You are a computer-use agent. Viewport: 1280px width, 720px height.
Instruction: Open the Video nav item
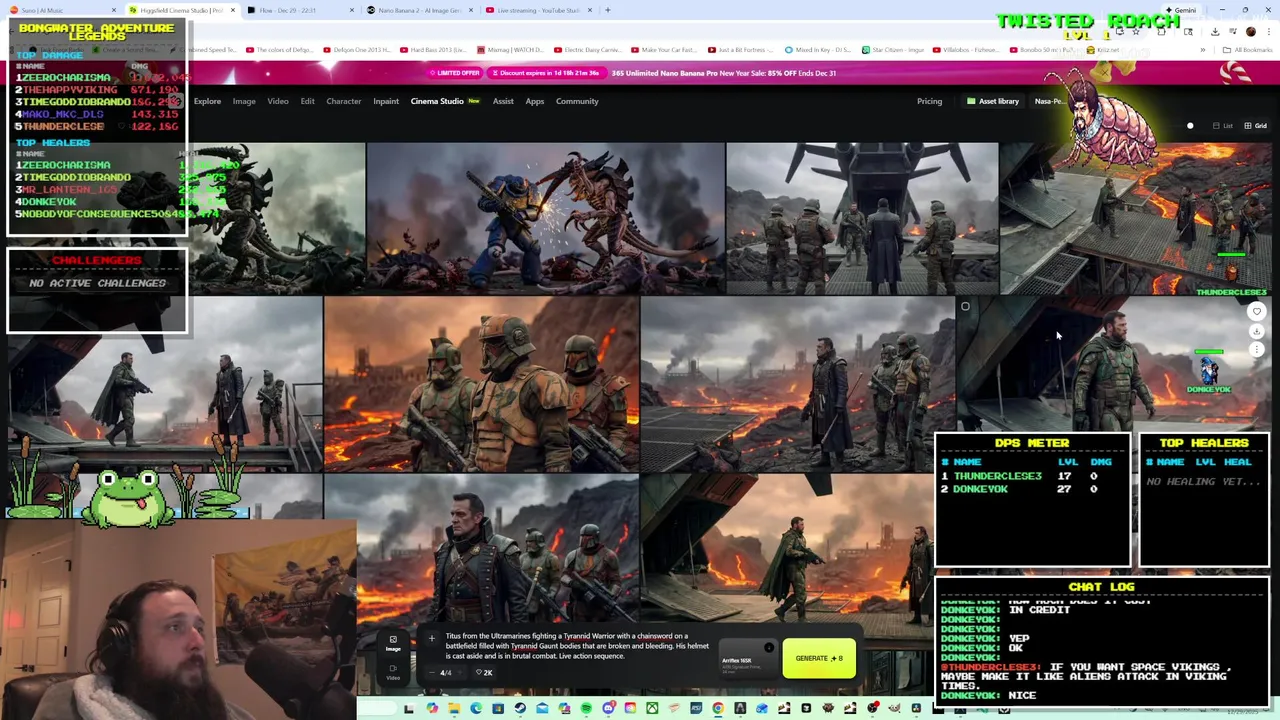point(278,101)
